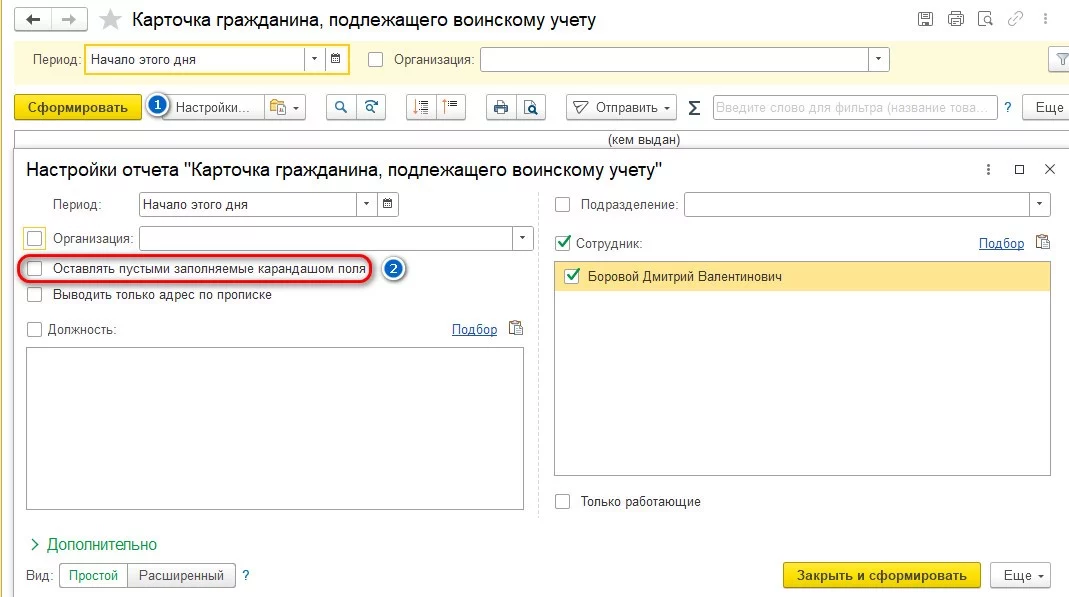
Task: Go back with the left arrow button
Action: point(33,20)
